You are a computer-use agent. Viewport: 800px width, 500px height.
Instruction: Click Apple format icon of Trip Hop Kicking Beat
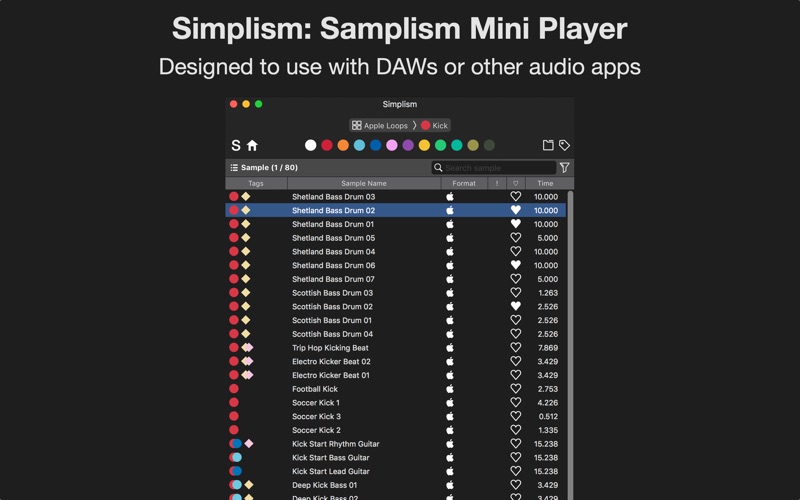[x=450, y=347]
